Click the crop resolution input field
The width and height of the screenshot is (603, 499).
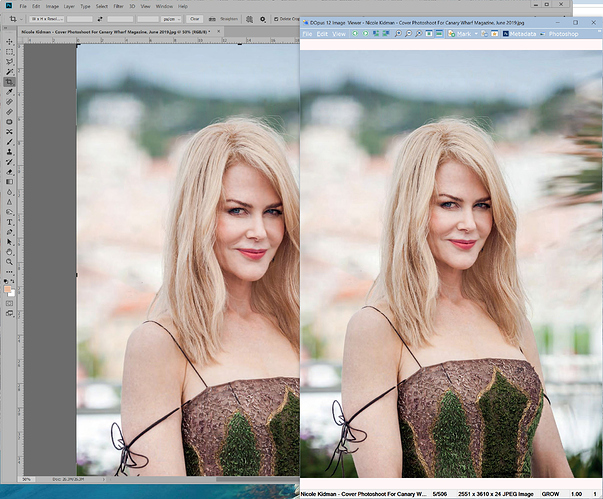pos(148,19)
